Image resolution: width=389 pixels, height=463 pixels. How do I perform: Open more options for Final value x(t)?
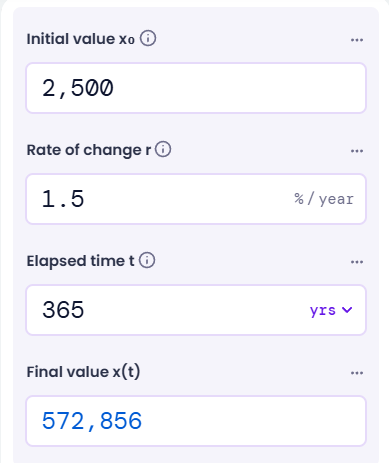tap(357, 373)
